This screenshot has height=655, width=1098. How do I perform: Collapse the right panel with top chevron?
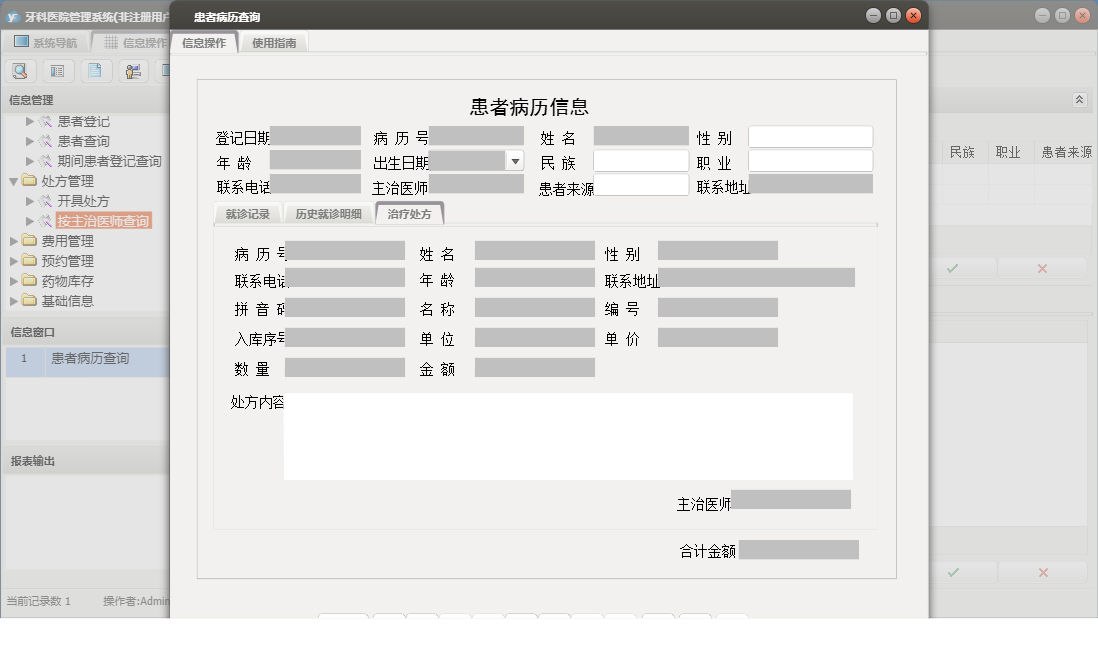(x=1078, y=100)
